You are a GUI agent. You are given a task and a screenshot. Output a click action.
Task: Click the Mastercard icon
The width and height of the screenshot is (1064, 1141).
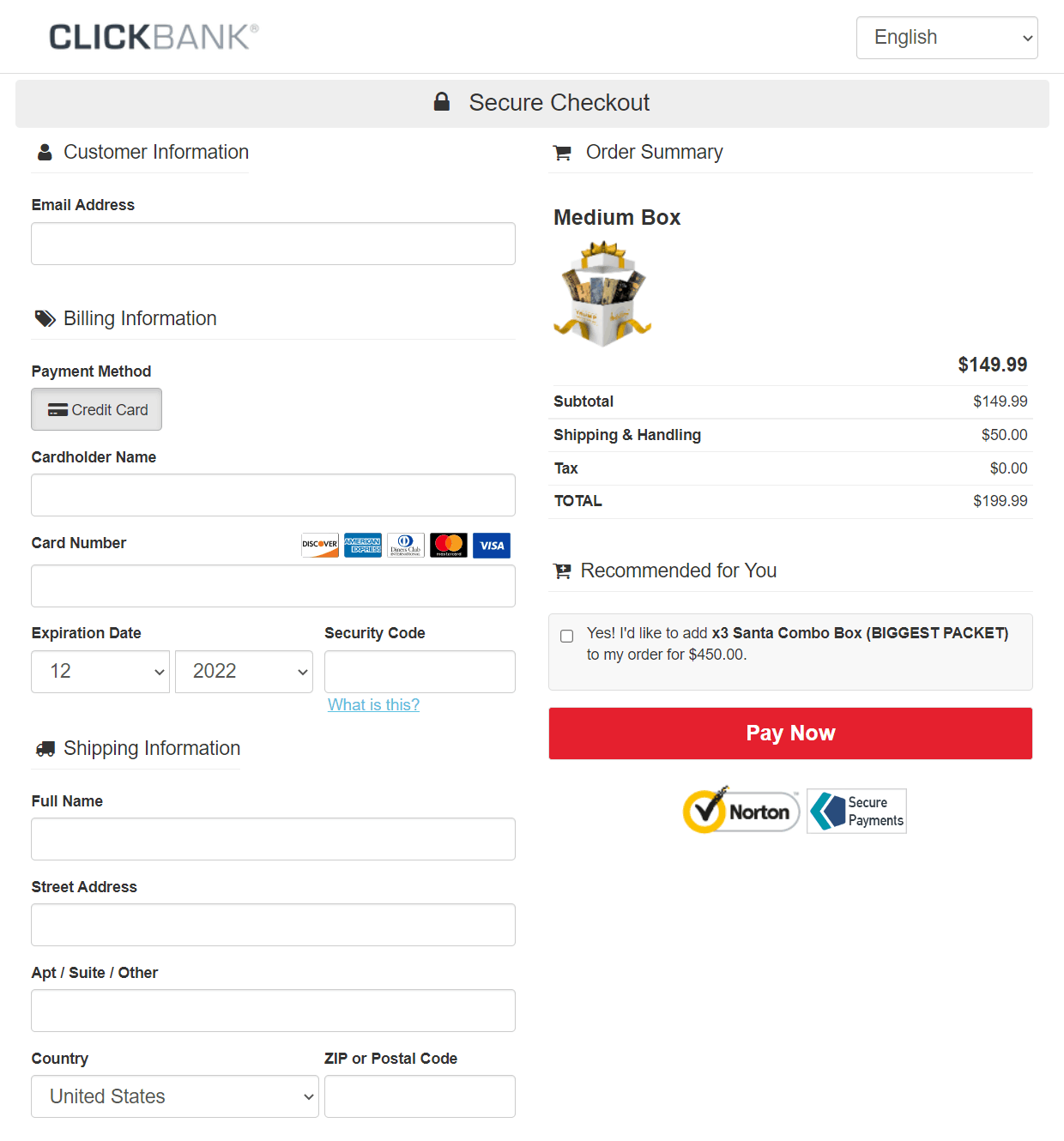pyautogui.click(x=449, y=546)
